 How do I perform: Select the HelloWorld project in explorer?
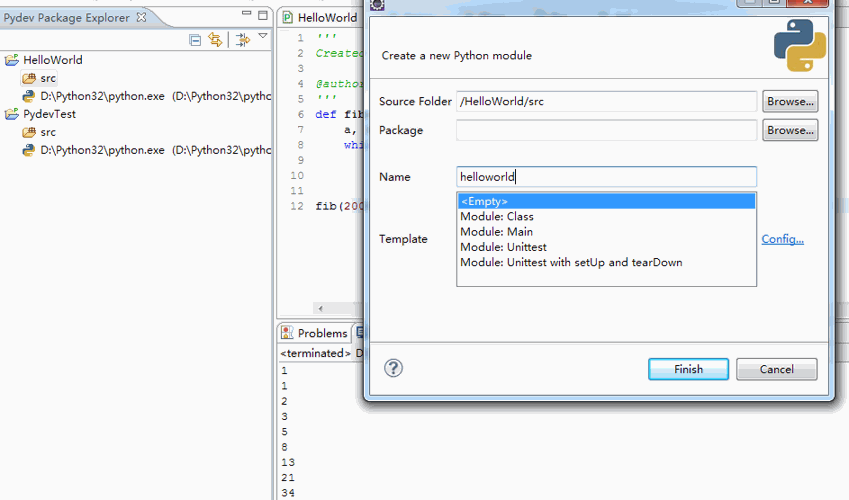pyautogui.click(x=53, y=60)
